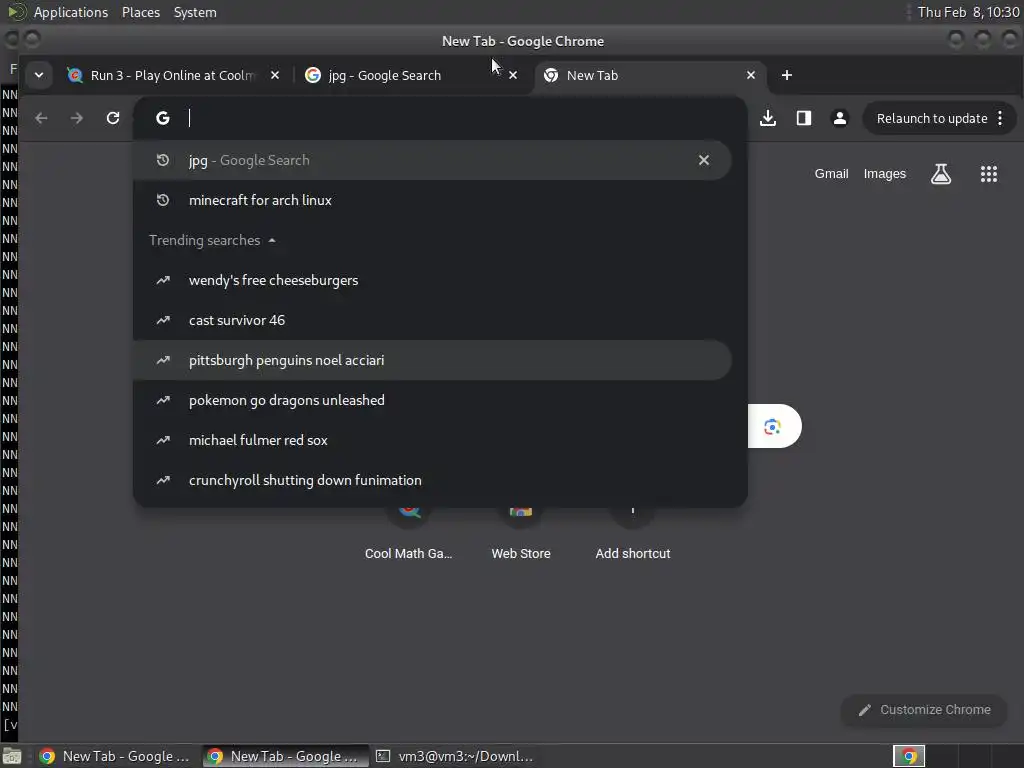The height and width of the screenshot is (768, 1024).
Task: Switch to the jpg Google Search tab
Action: (405, 75)
